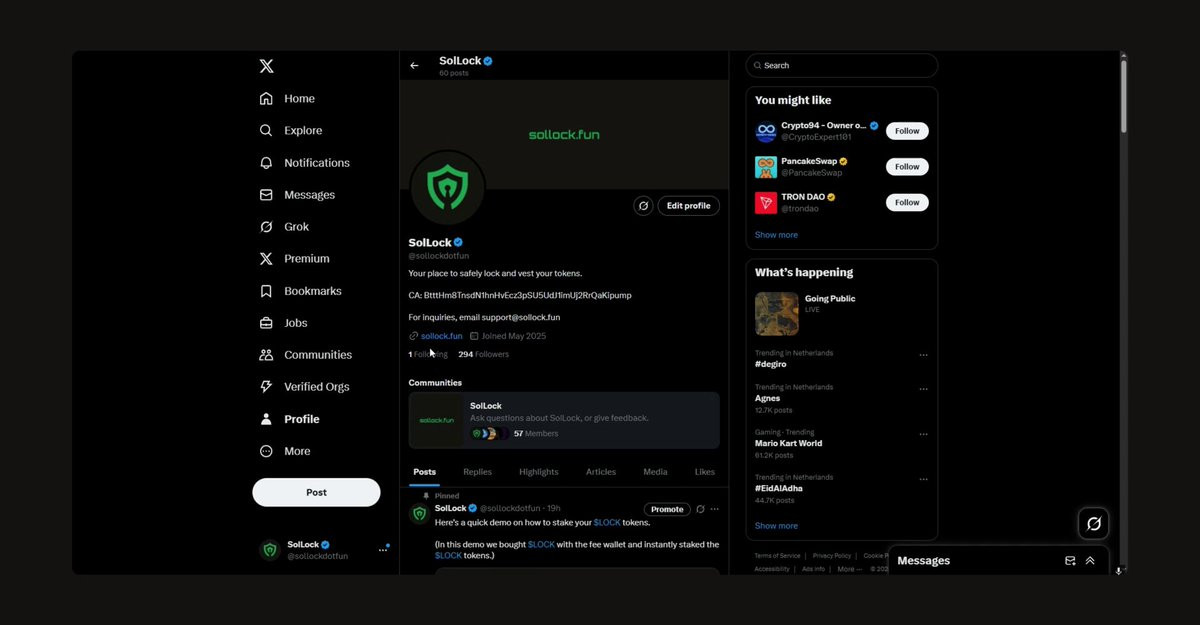Open more options for #degiro trend
The image size is (1200, 625).
pos(923,355)
